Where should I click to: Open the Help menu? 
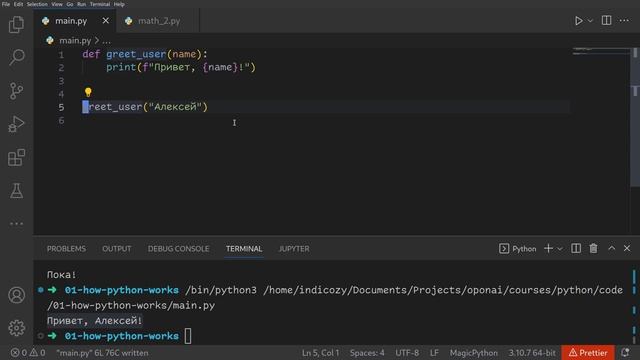click(x=119, y=4)
